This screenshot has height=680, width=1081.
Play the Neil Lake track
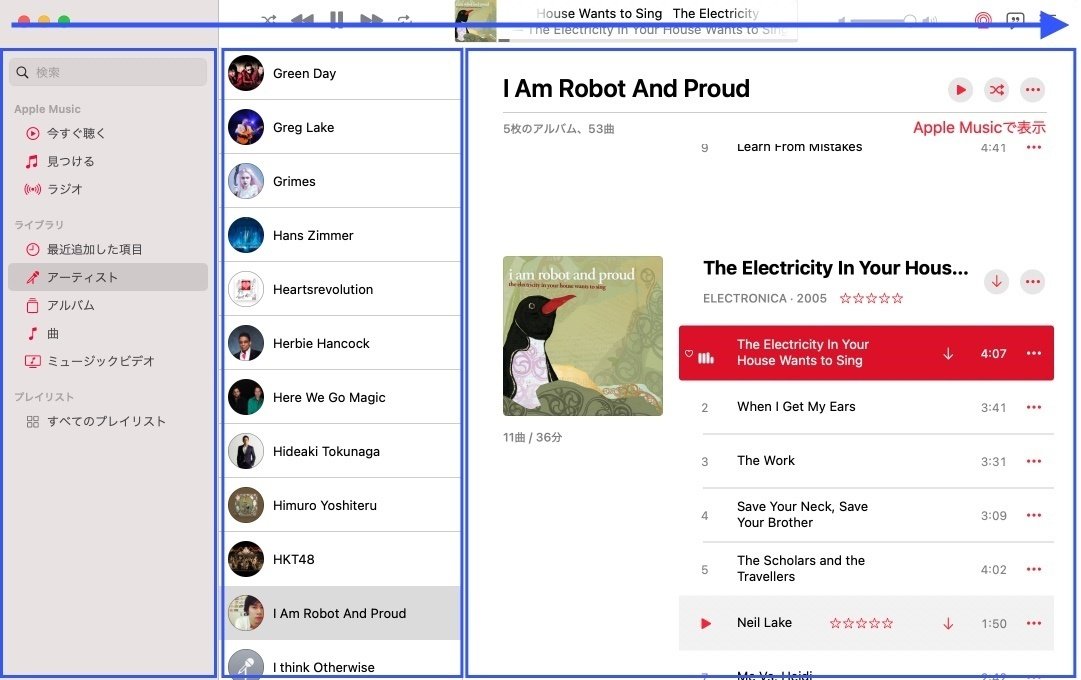705,623
